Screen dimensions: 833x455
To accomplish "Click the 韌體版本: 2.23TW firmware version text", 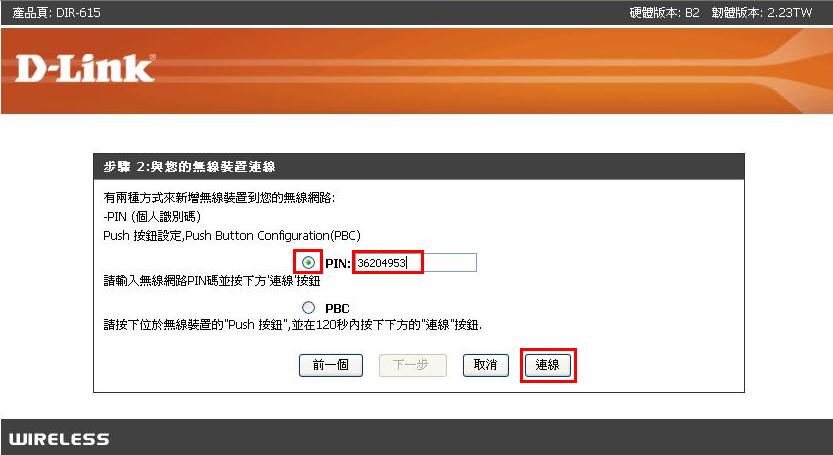I will pyautogui.click(x=762, y=12).
